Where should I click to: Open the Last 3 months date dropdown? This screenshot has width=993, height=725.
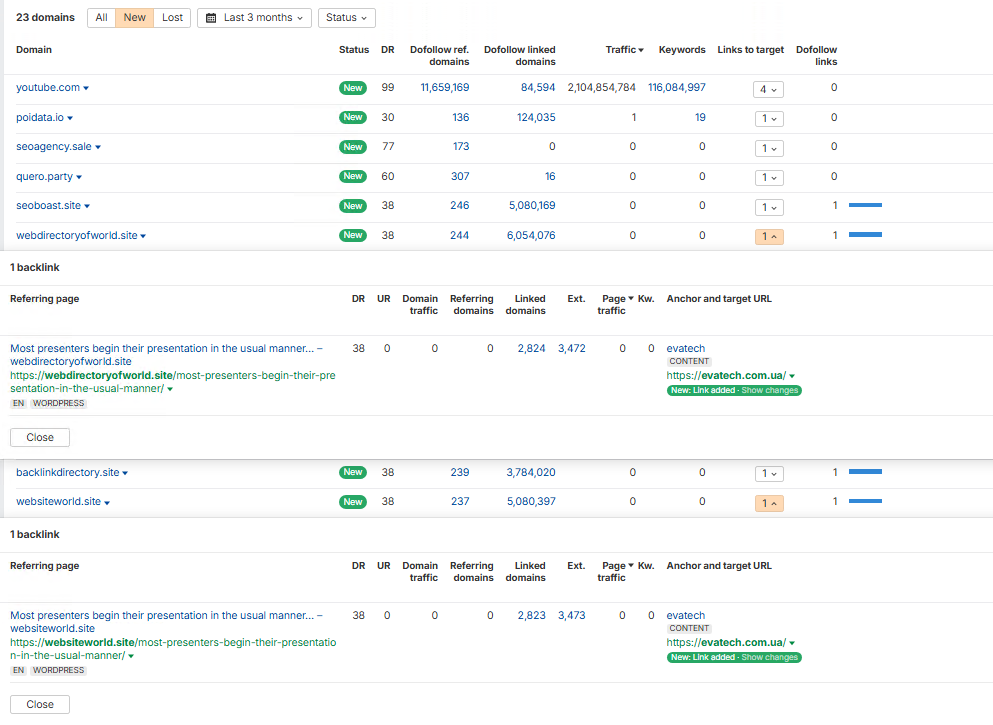[x=255, y=18]
